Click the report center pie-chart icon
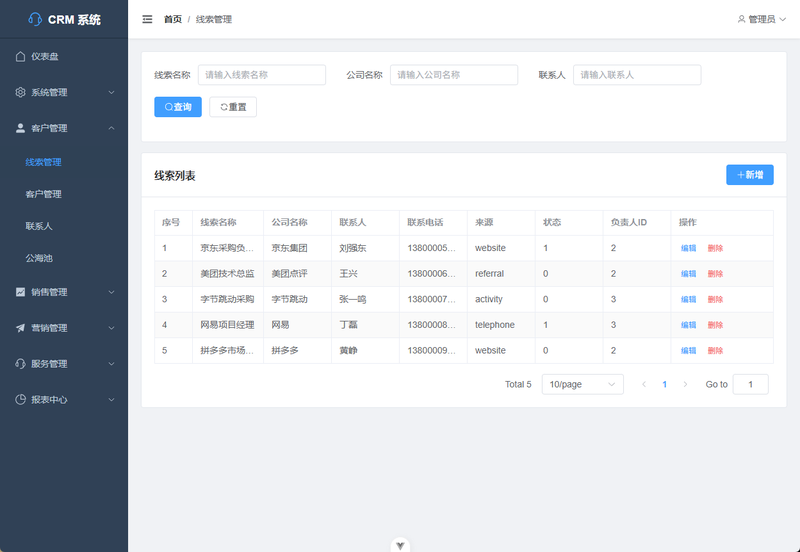The width and height of the screenshot is (800, 552). point(20,399)
